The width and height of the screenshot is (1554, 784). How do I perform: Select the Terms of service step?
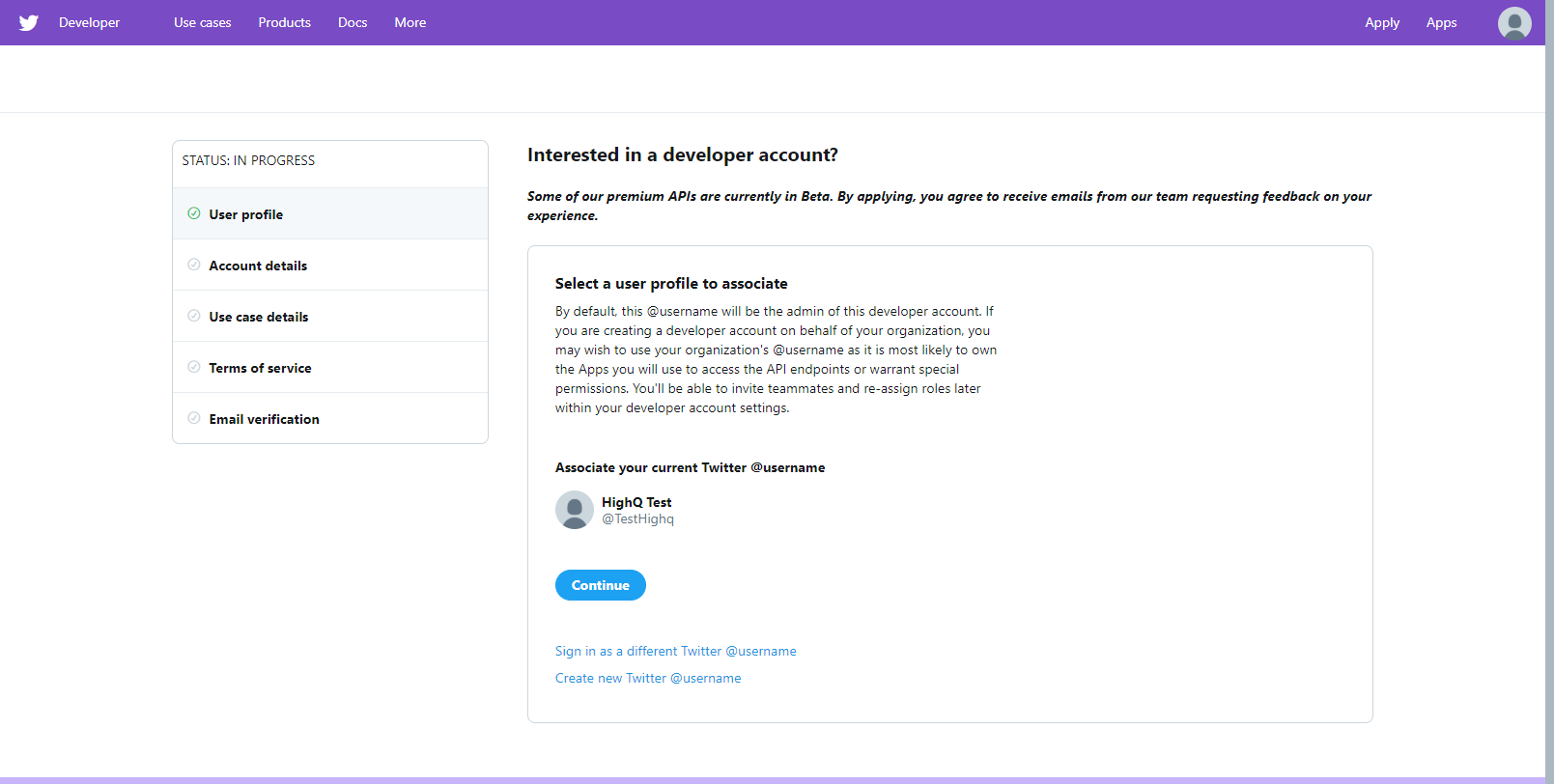[x=260, y=368]
